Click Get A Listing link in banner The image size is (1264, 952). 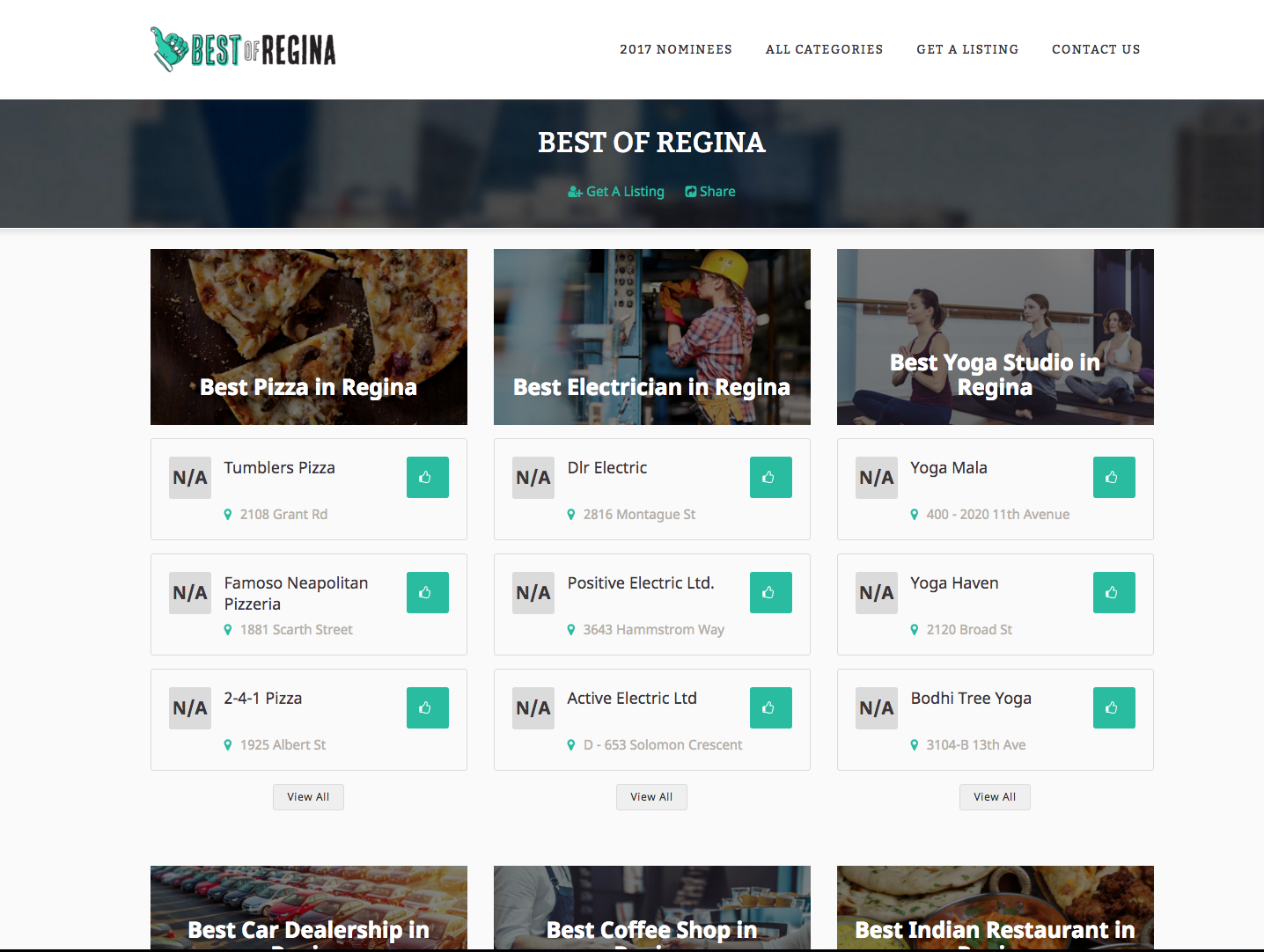click(x=616, y=192)
